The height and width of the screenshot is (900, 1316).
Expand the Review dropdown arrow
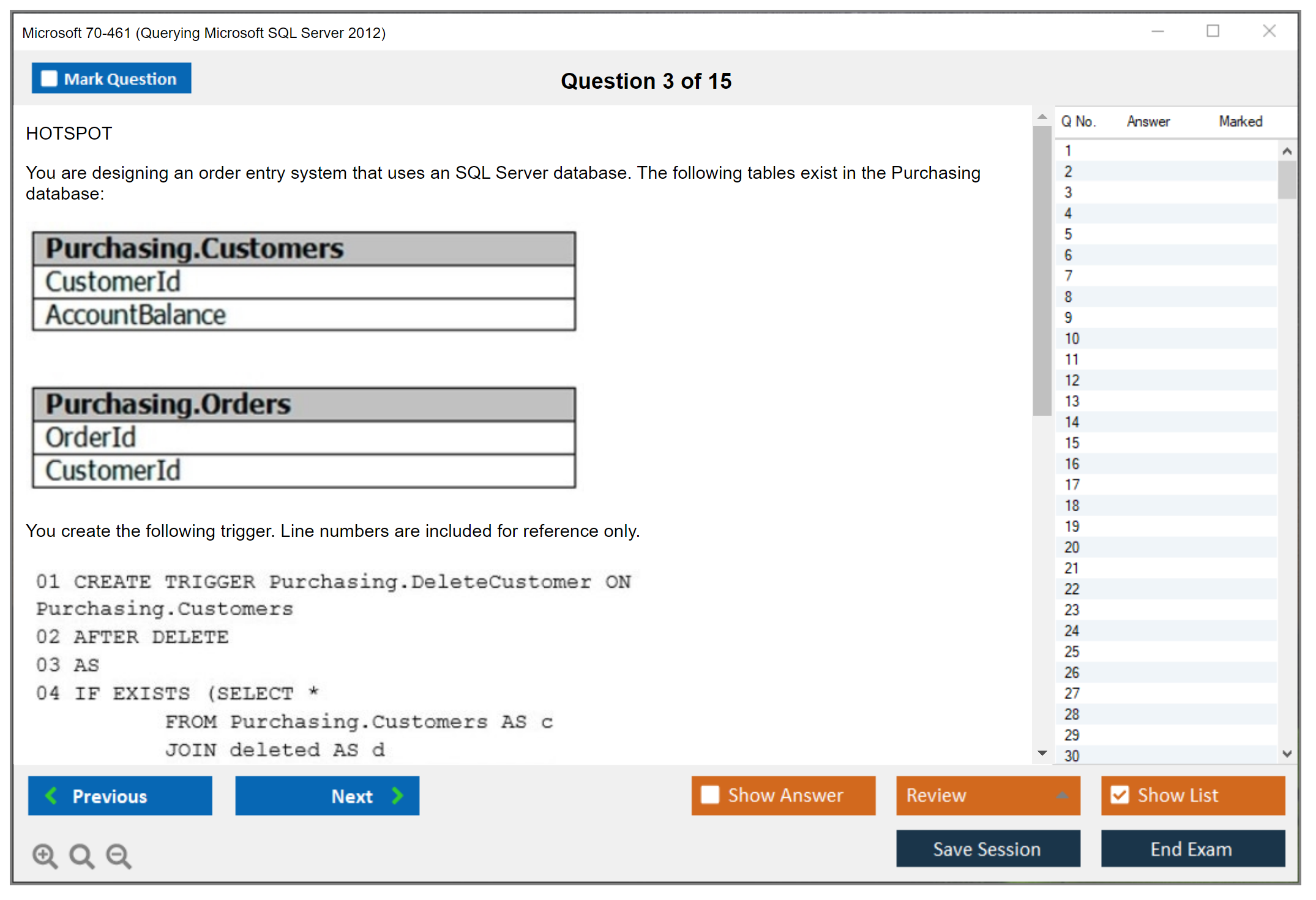(1063, 795)
